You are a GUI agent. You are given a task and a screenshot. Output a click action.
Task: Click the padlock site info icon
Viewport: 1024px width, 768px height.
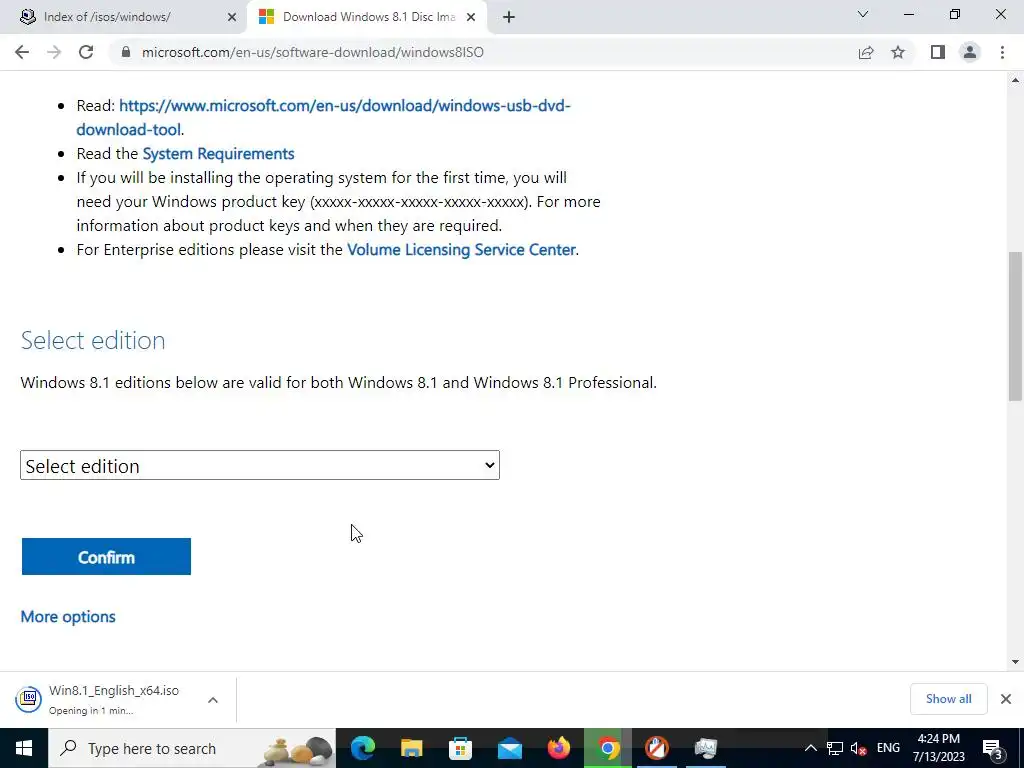[126, 52]
